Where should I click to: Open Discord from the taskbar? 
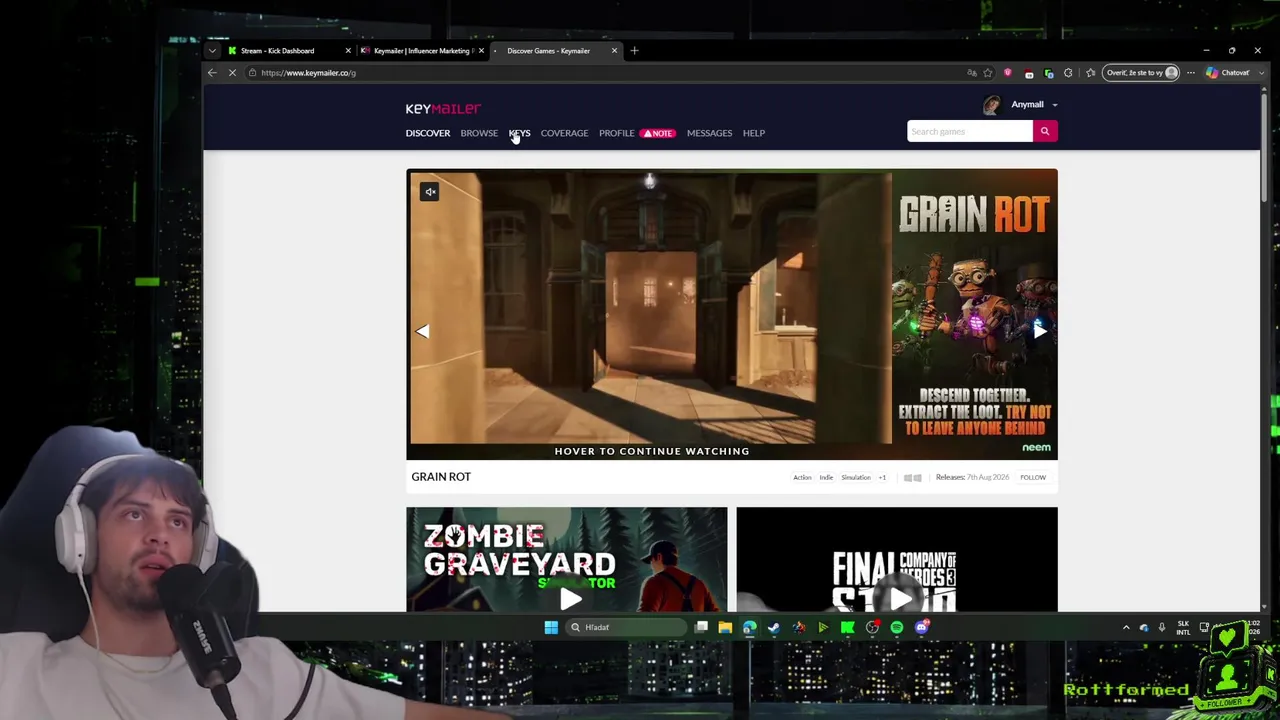(922, 628)
